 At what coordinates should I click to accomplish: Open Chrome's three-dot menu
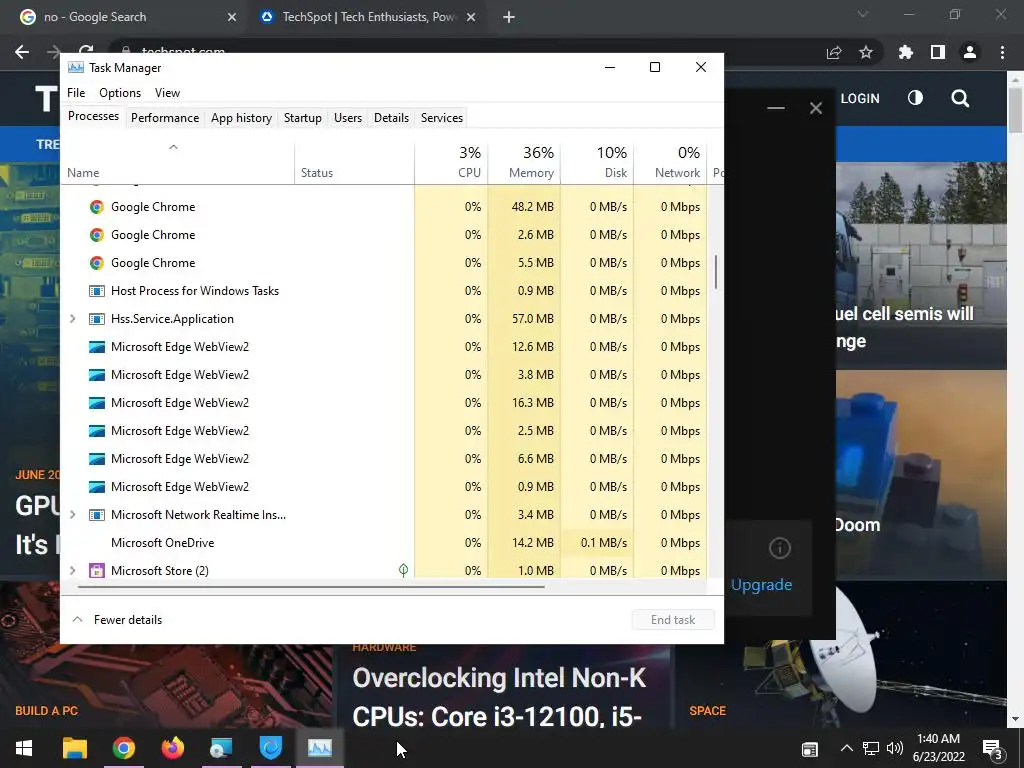[1002, 52]
